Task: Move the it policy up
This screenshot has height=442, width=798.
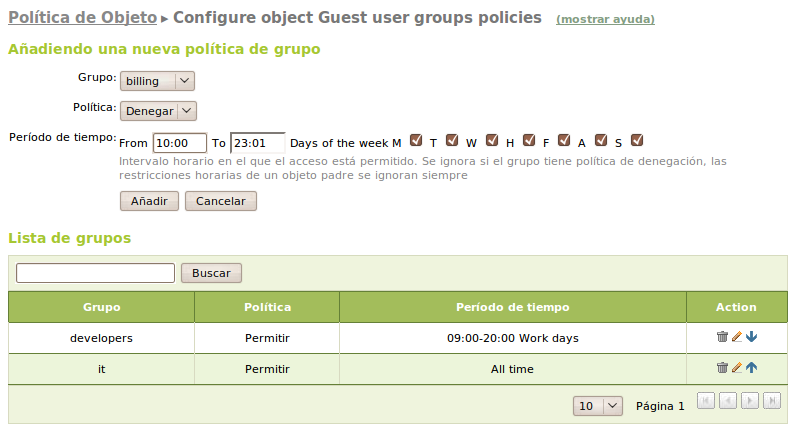Action: click(x=751, y=368)
